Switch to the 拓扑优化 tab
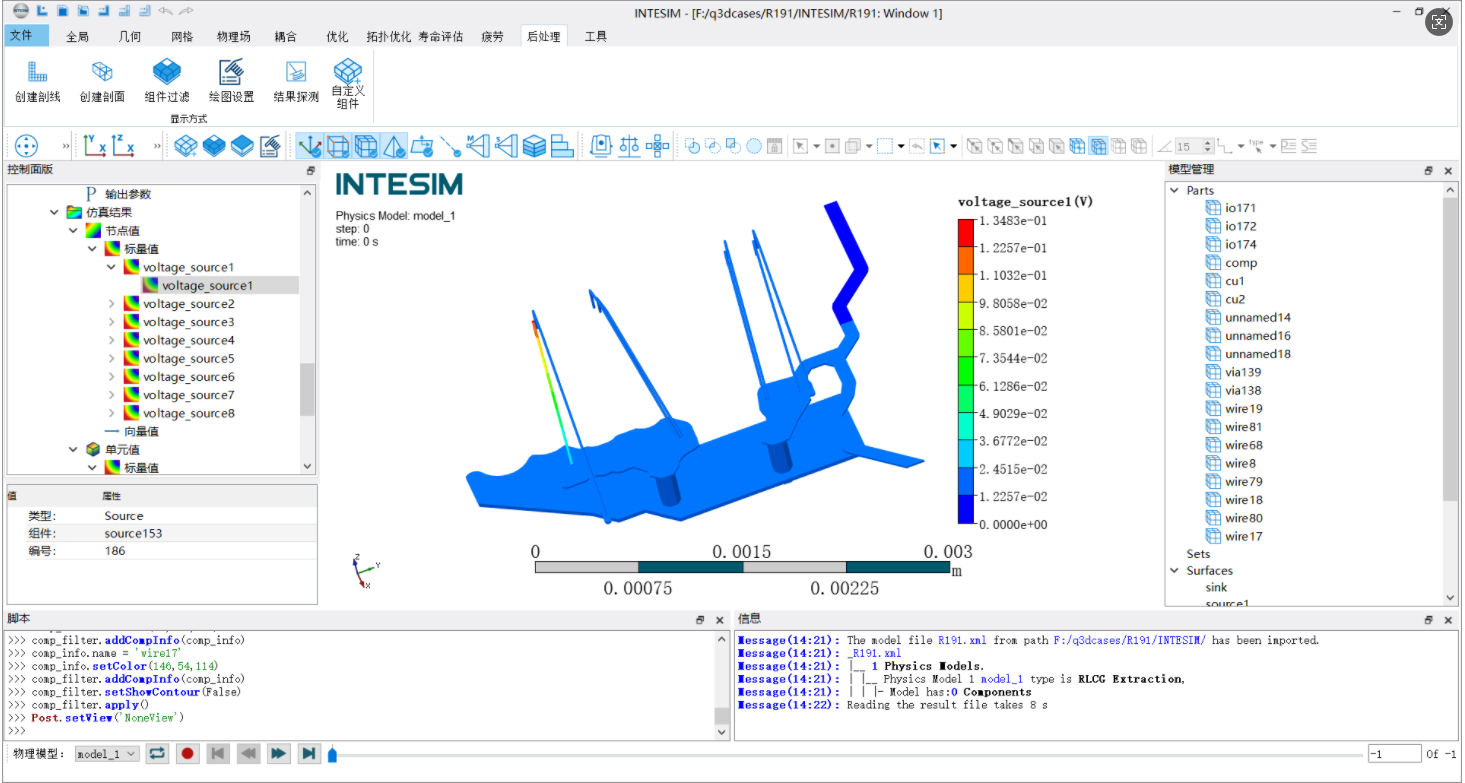Image resolution: width=1465 pixels, height=783 pixels. [389, 37]
